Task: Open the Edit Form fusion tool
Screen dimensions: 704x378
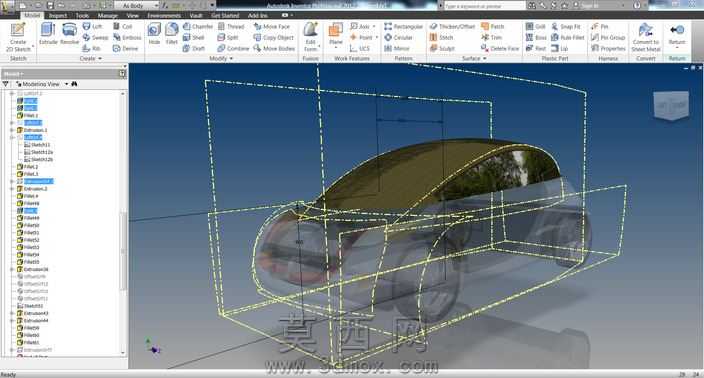Action: [311, 37]
